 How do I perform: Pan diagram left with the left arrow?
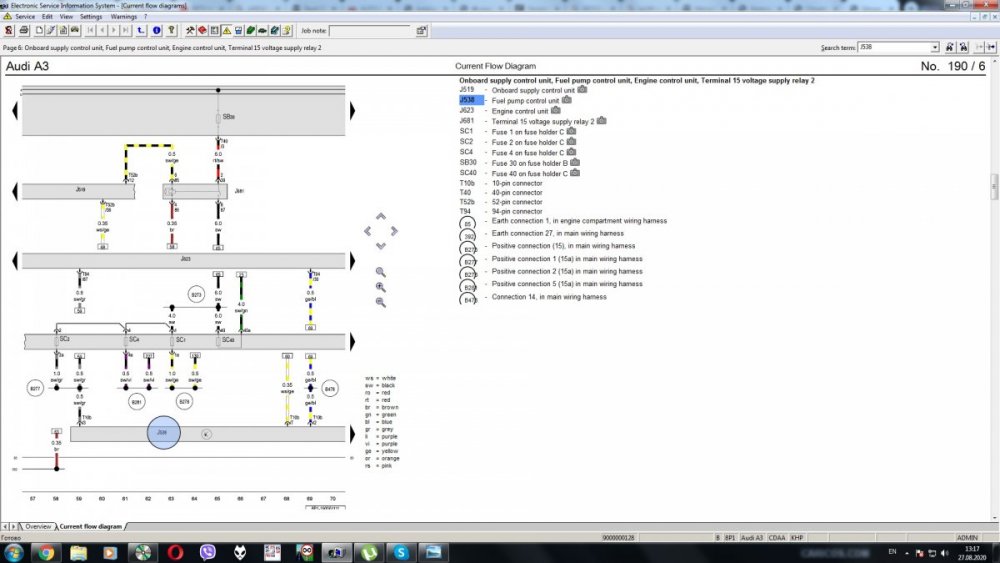point(367,231)
